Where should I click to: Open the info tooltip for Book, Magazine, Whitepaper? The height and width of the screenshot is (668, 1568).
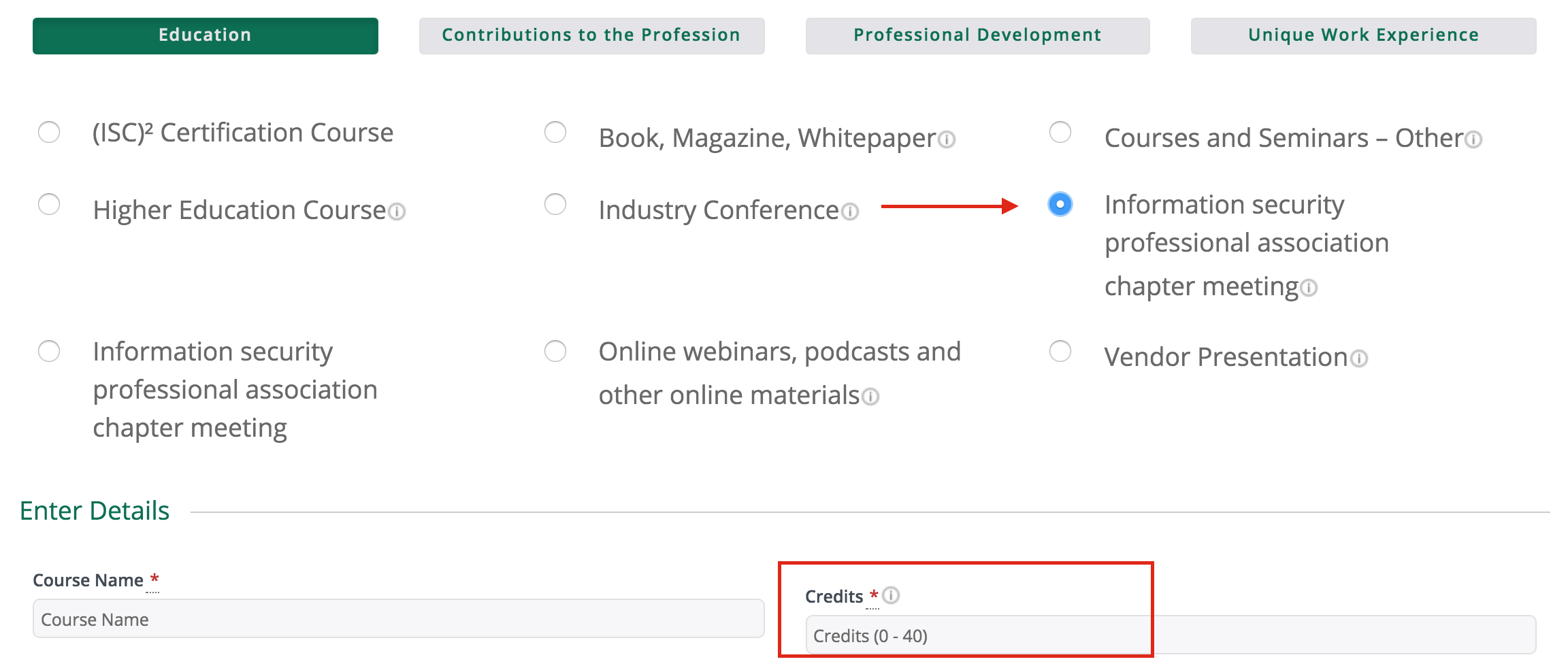(x=946, y=140)
